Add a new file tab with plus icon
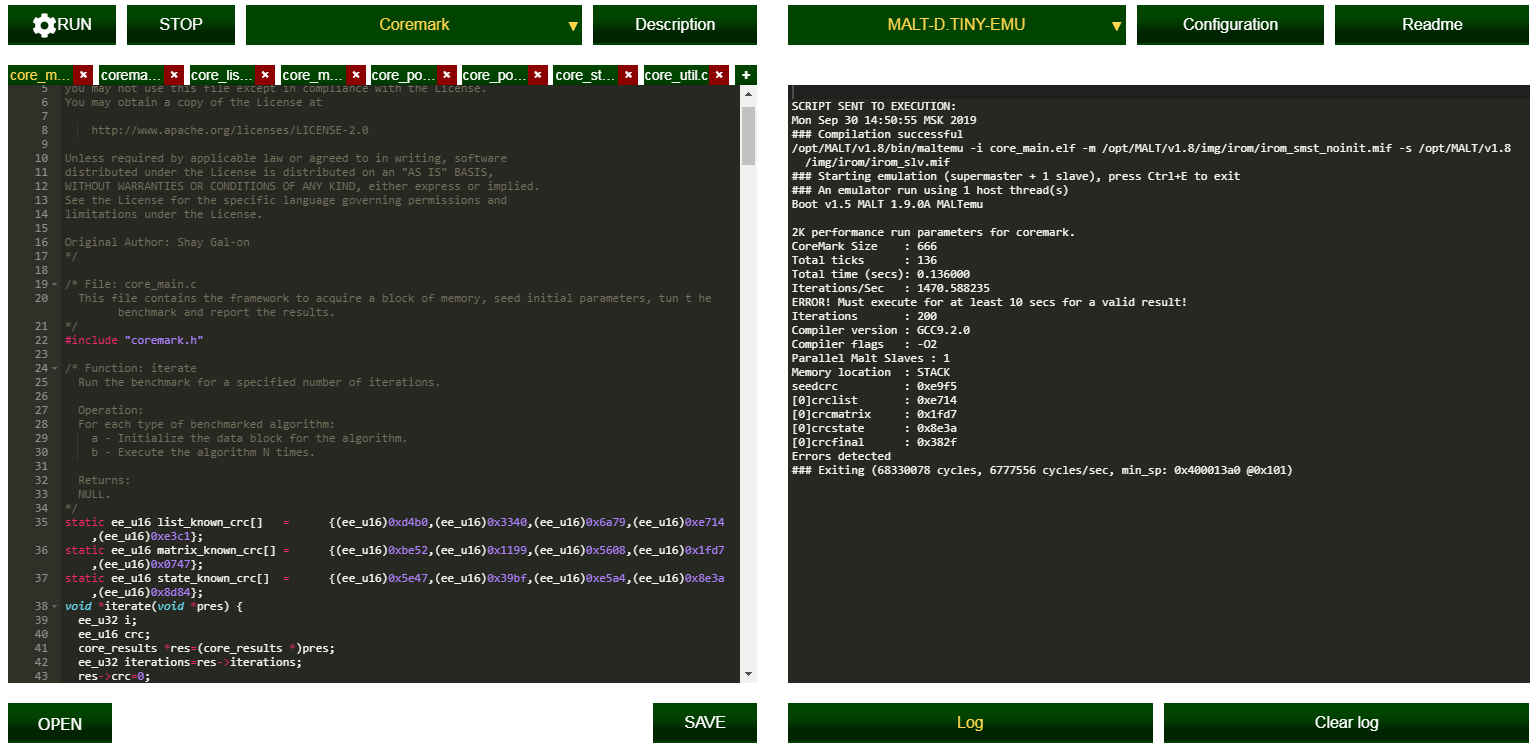The height and width of the screenshot is (748, 1537). coord(746,75)
